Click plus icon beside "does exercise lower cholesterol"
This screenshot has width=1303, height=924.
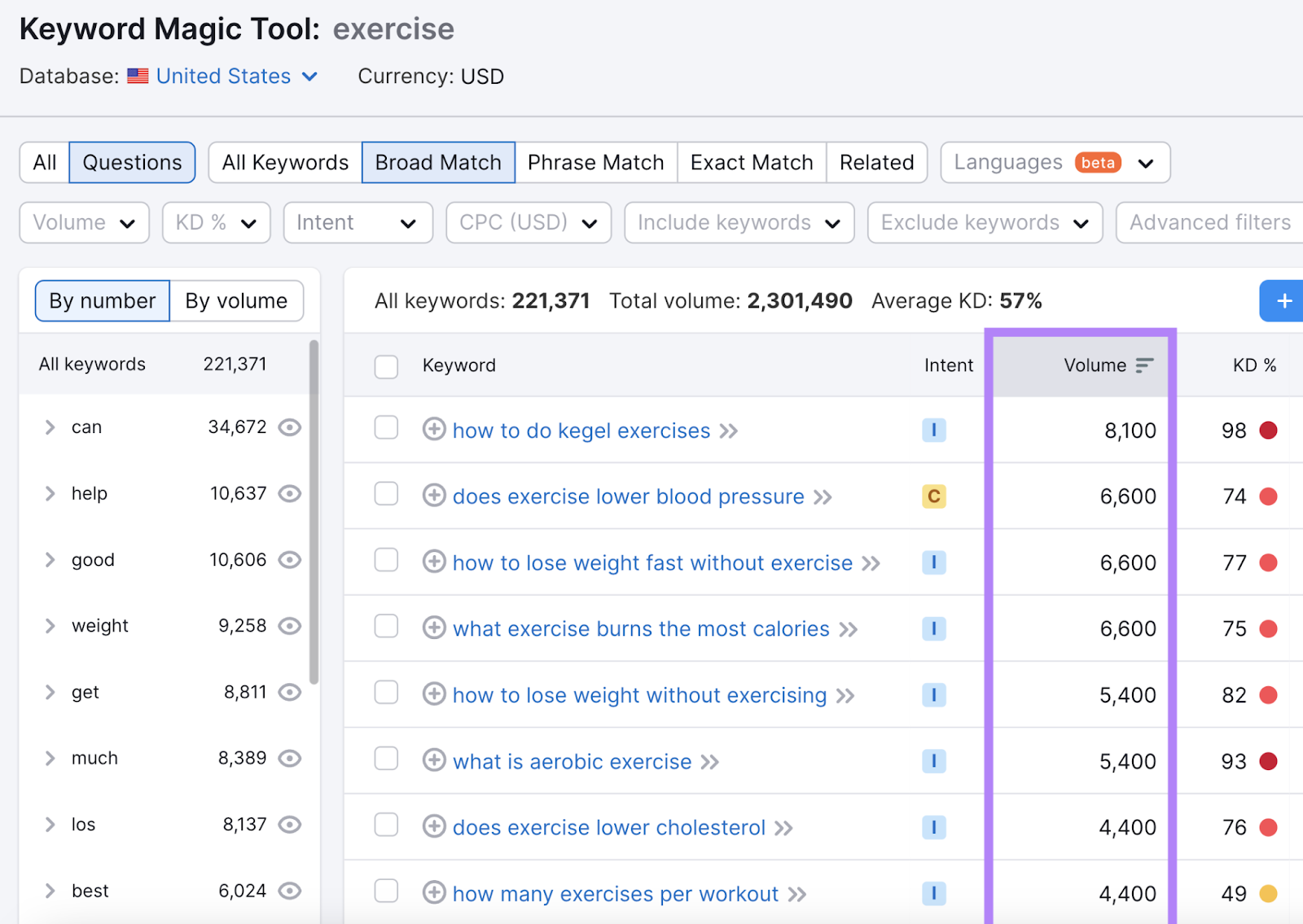point(434,827)
